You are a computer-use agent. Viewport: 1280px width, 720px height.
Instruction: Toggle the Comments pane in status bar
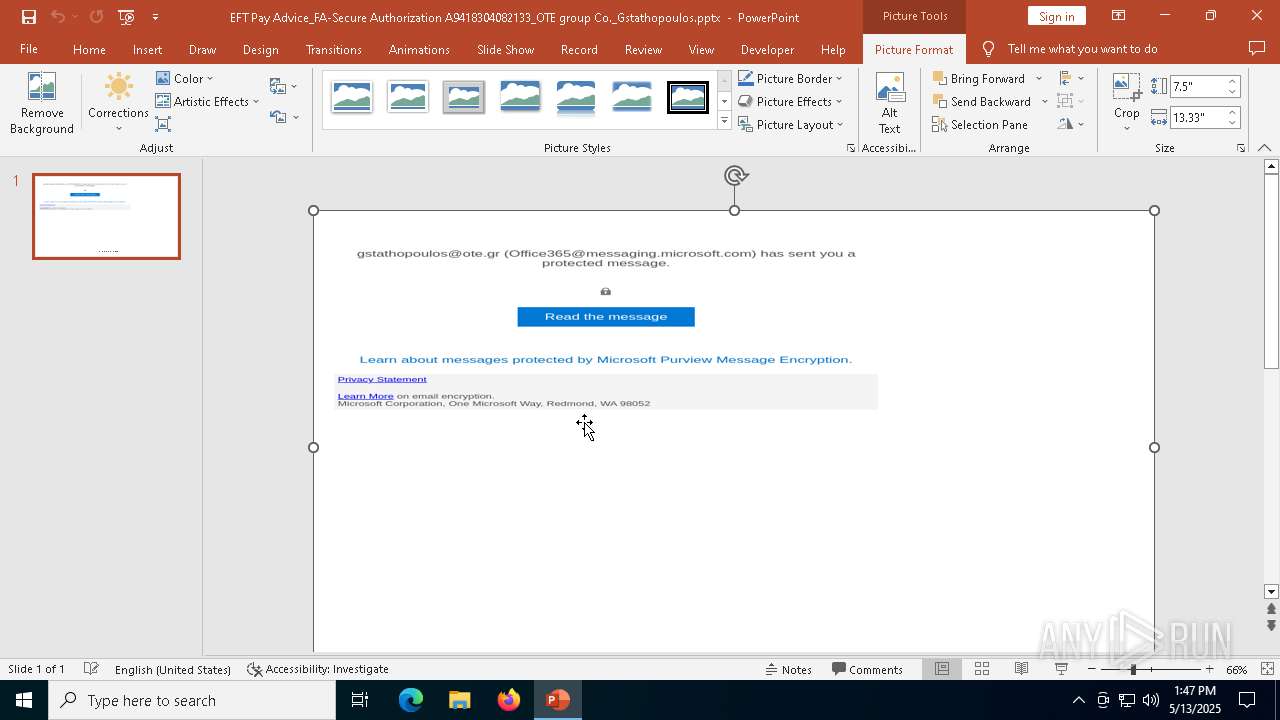pyautogui.click(x=868, y=669)
